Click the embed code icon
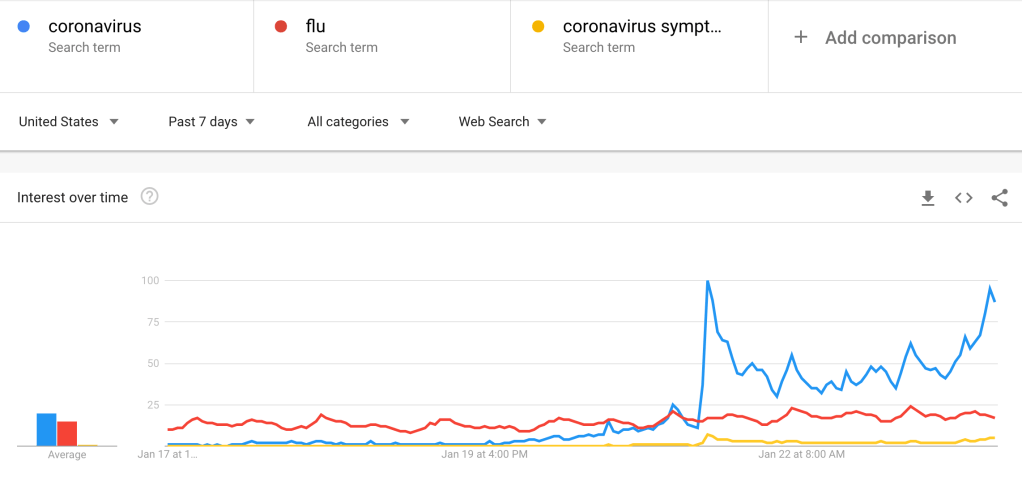1022x477 pixels. [964, 198]
